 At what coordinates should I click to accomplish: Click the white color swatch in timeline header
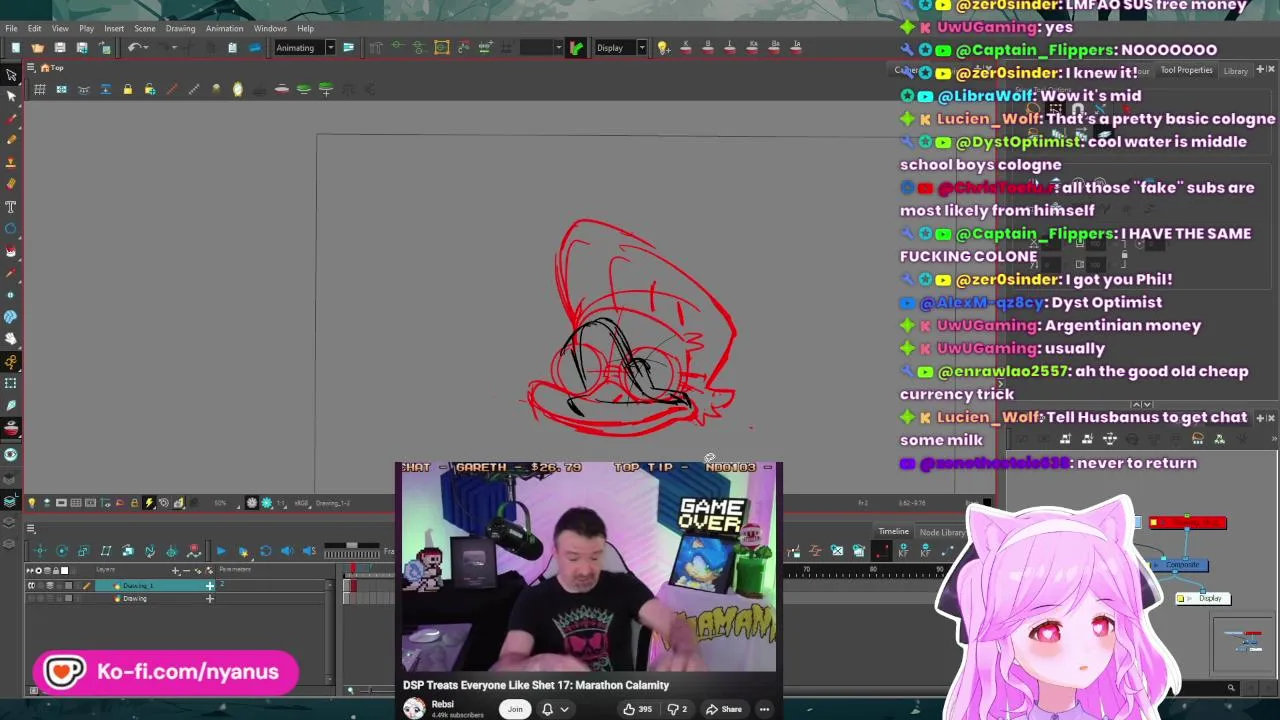[x=65, y=571]
